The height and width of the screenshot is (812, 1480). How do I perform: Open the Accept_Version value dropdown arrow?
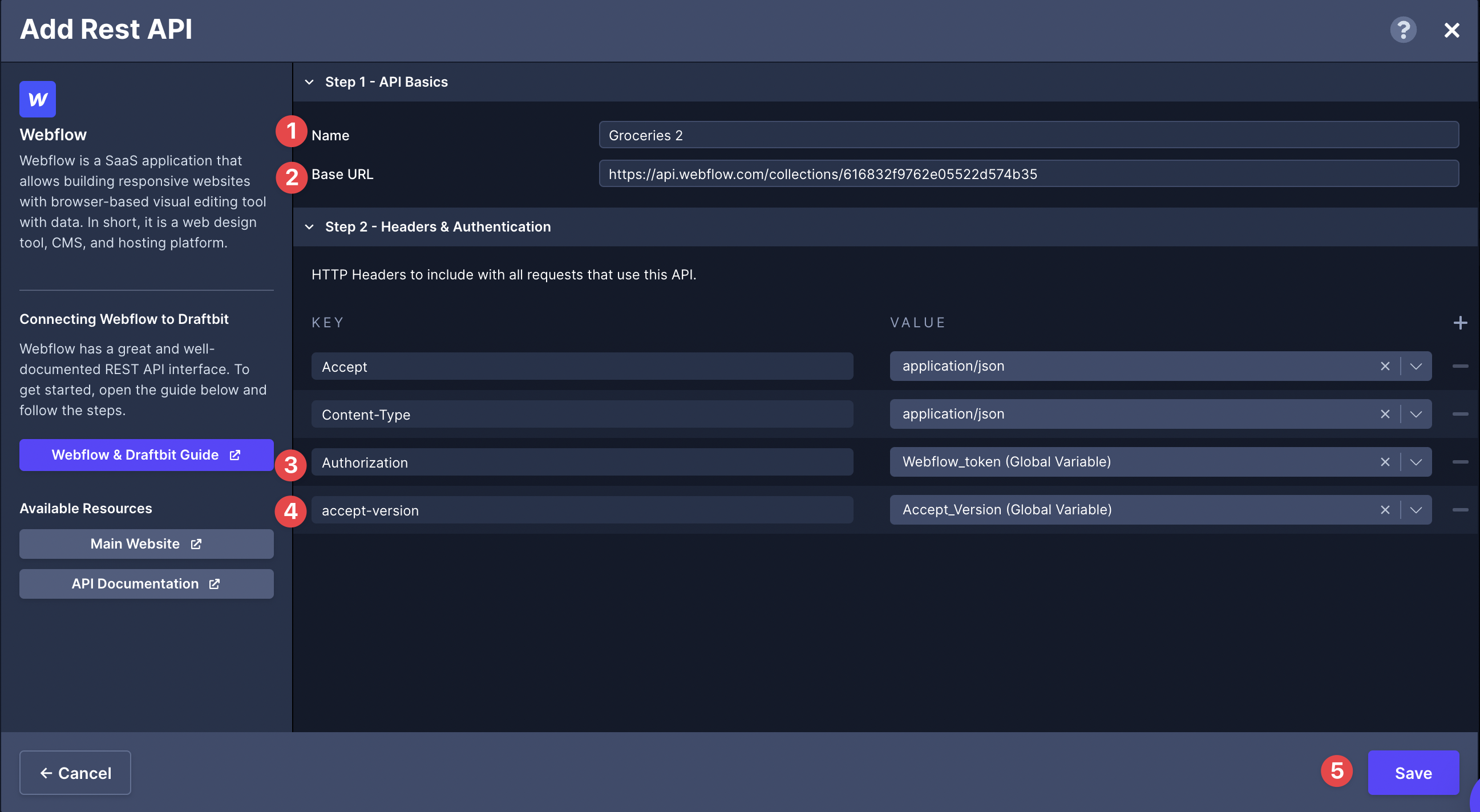[1416, 510]
